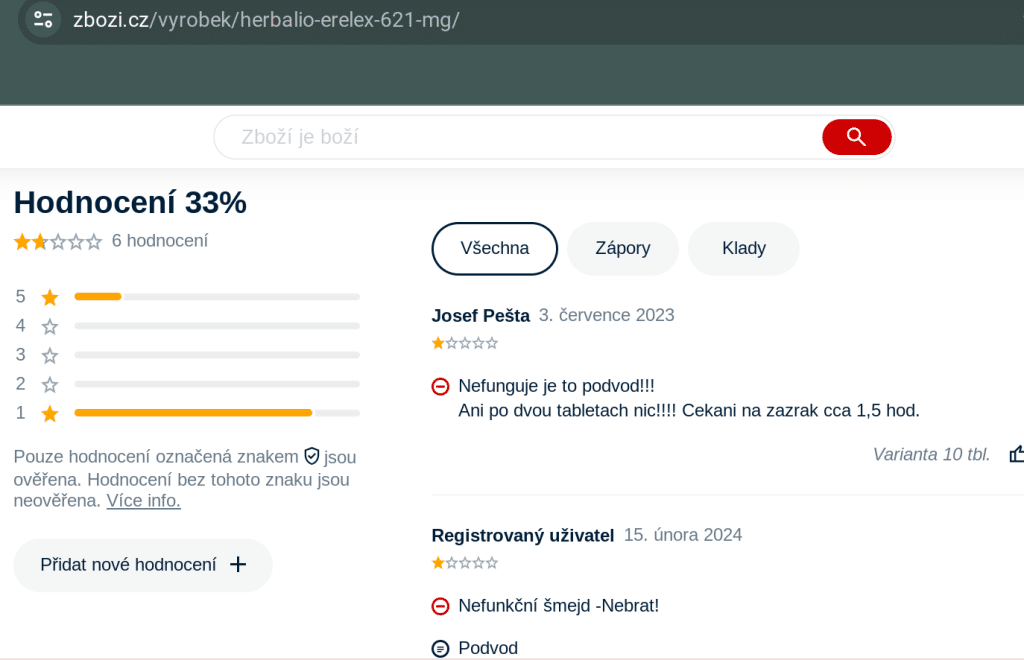Click comment icon beside "Podvod"

point(441,649)
